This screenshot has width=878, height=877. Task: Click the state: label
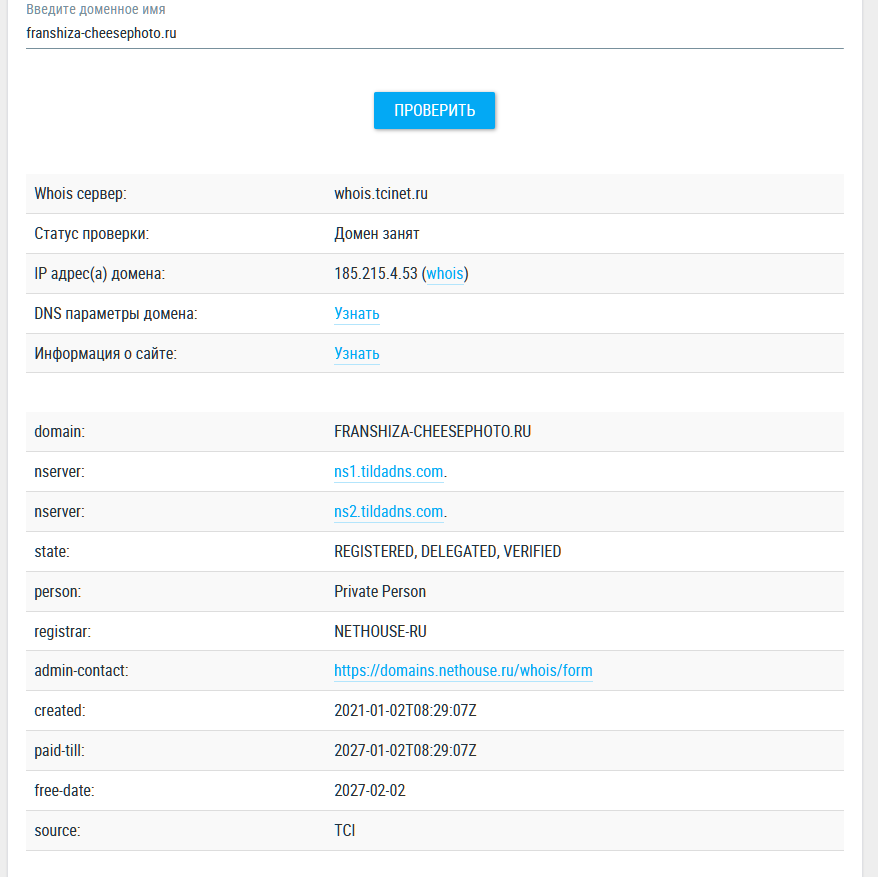52,552
